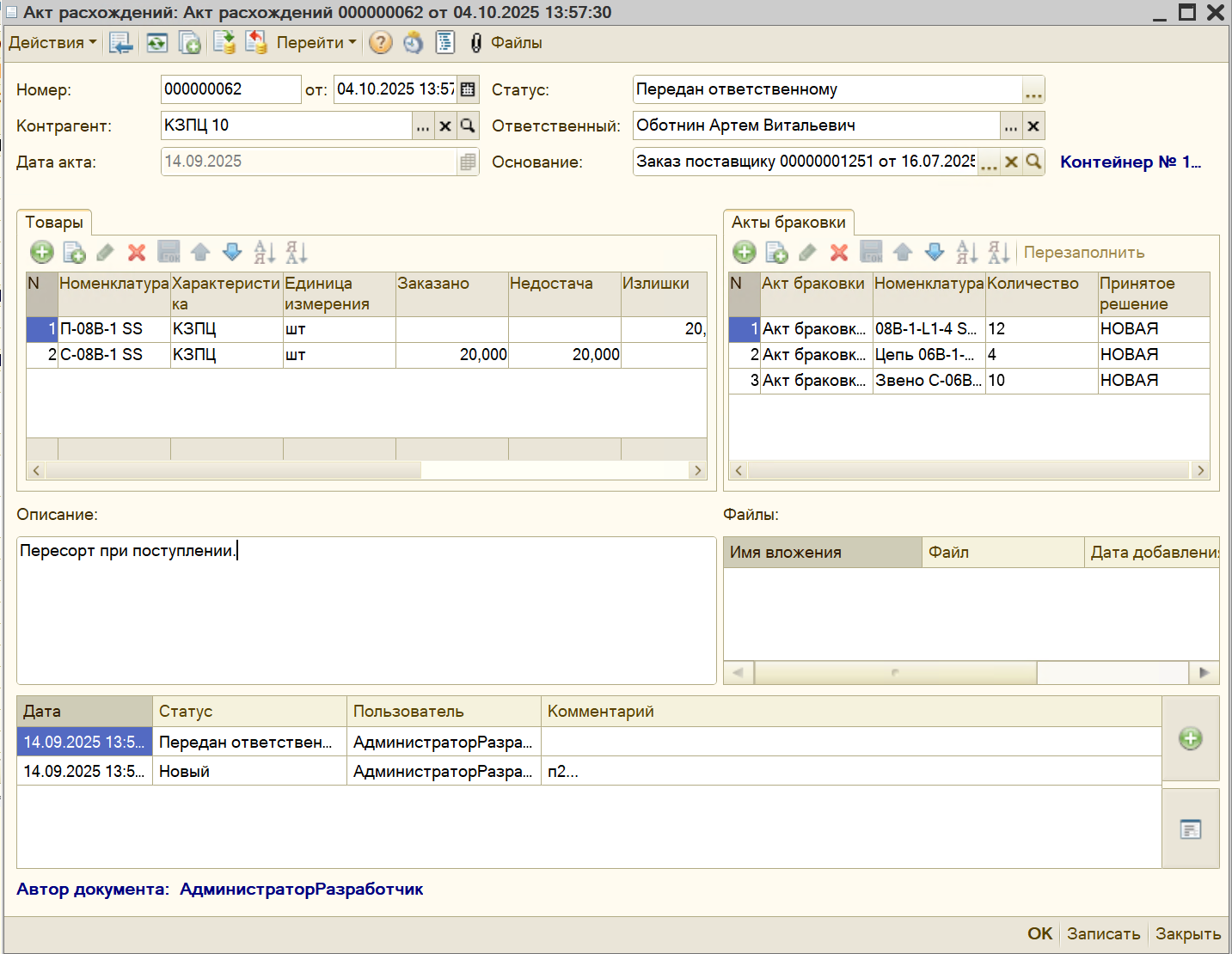Click the clock history toolbar icon

[x=414, y=42]
